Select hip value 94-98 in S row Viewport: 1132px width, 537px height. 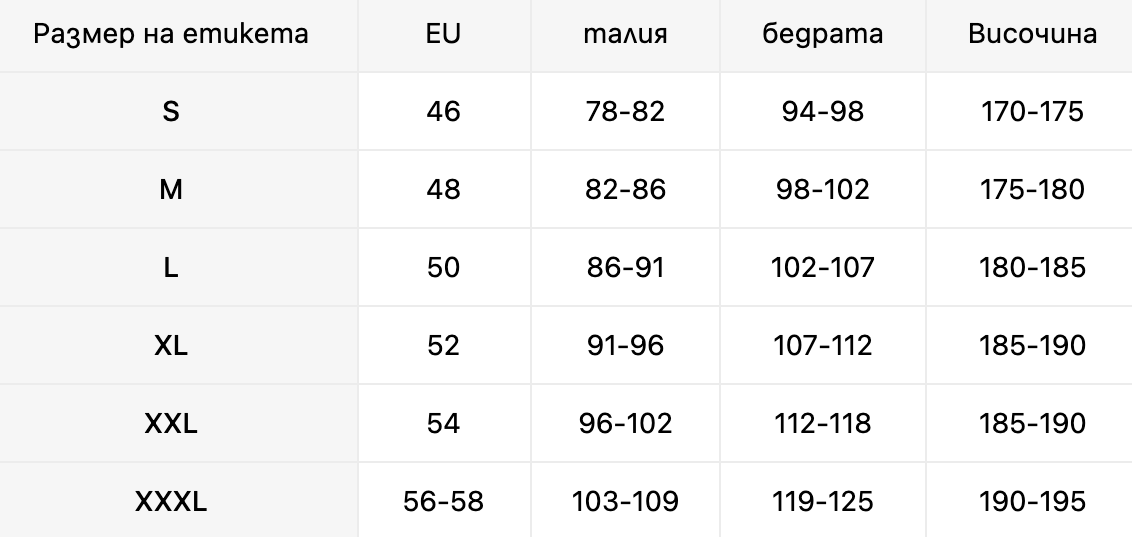[823, 111]
